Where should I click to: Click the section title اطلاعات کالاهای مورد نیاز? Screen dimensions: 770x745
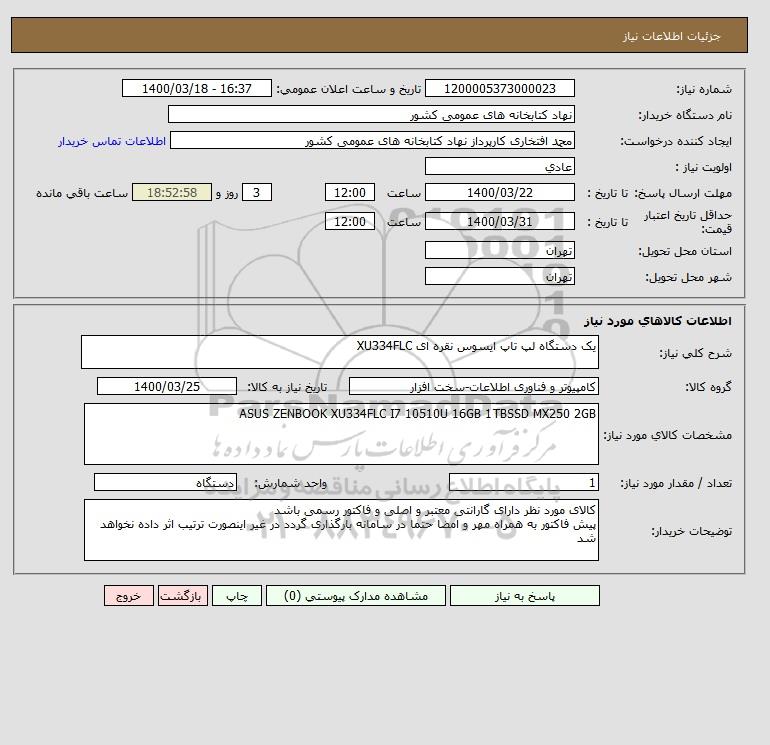(x=658, y=321)
